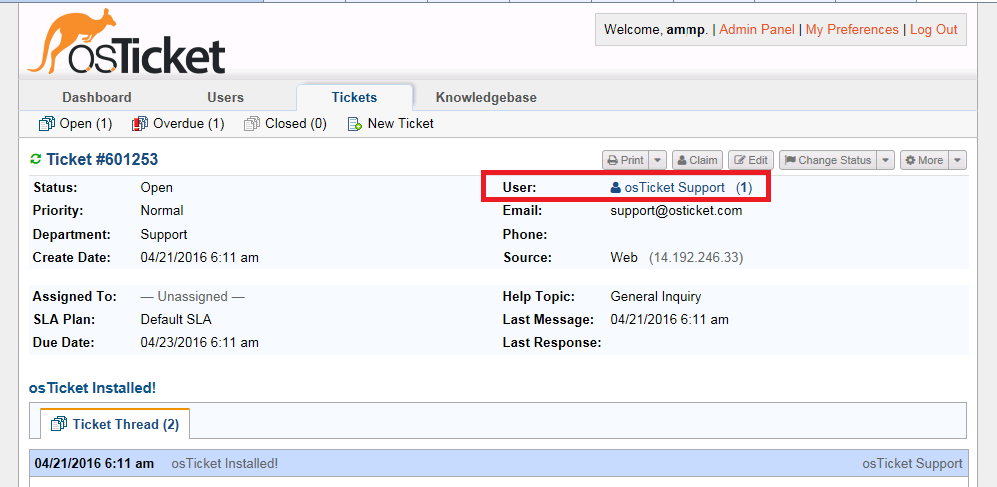Click the source IP (14.192.246.33)
The height and width of the screenshot is (487, 997).
pos(696,257)
